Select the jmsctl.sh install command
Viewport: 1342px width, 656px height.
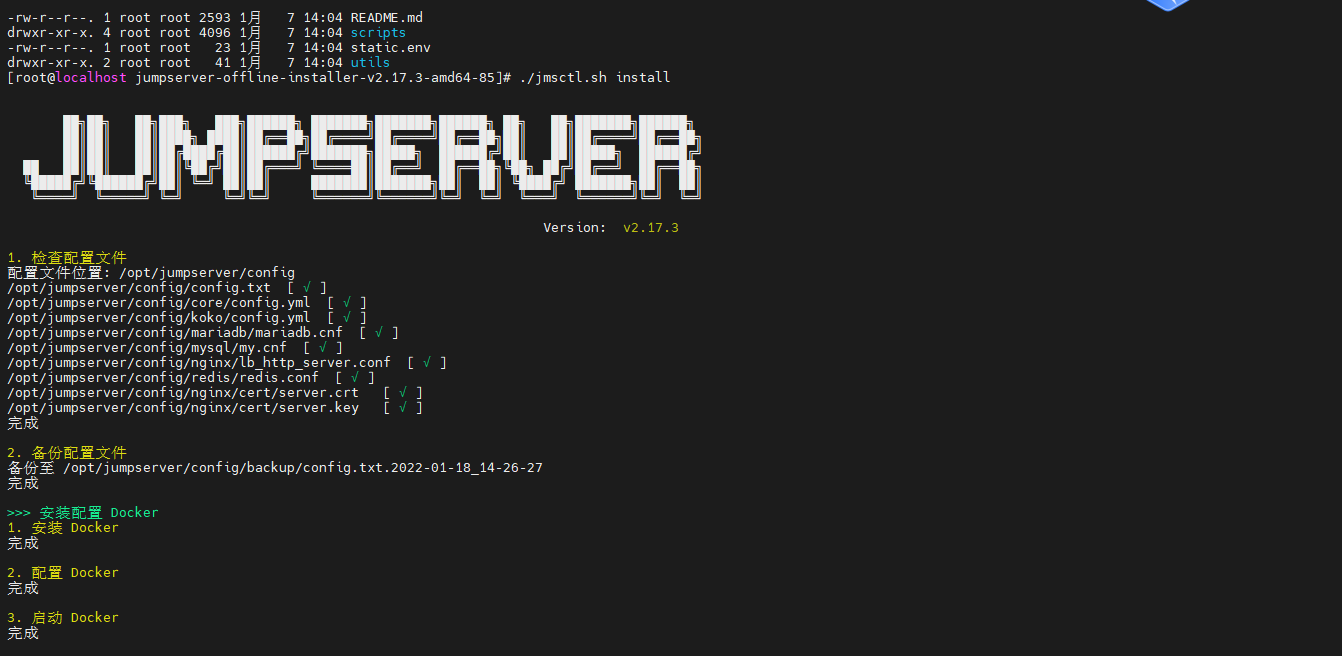[593, 76]
